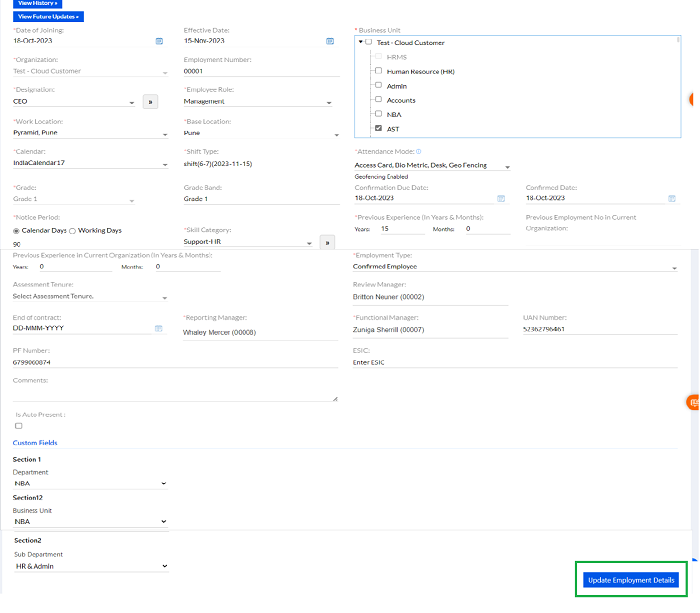Open the Employee Role dropdown
The image size is (700, 613).
[x=258, y=102]
